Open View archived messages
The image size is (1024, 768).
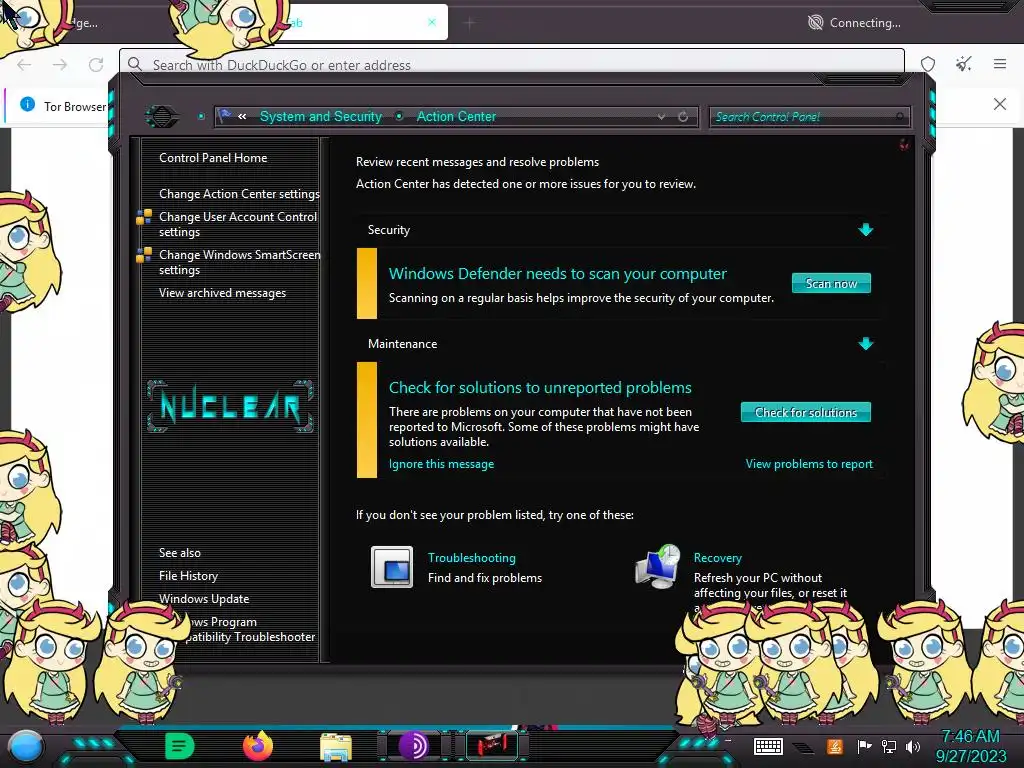222,293
